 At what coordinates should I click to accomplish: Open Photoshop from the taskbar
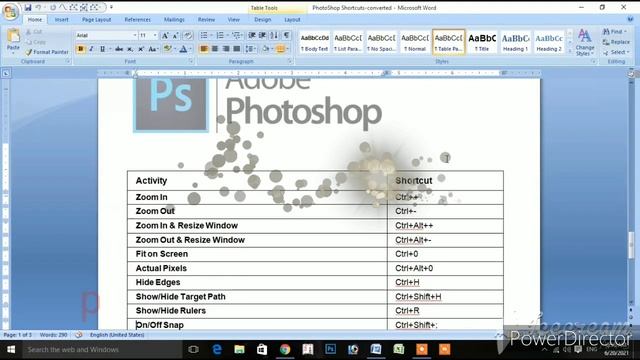(x=330, y=349)
